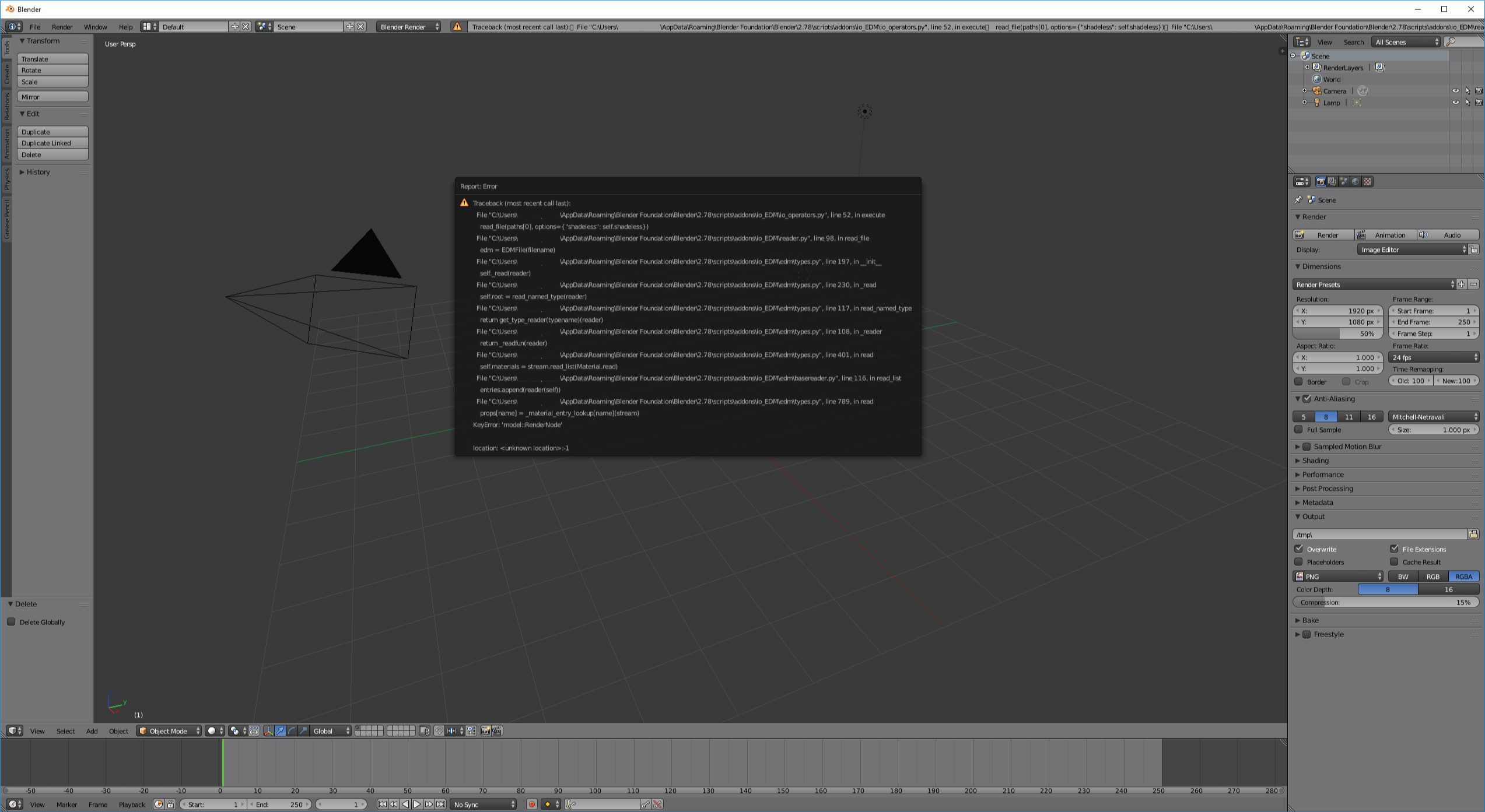The image size is (1485, 812).
Task: Enable automatic keyframe recording (red record icon)
Action: (531, 804)
